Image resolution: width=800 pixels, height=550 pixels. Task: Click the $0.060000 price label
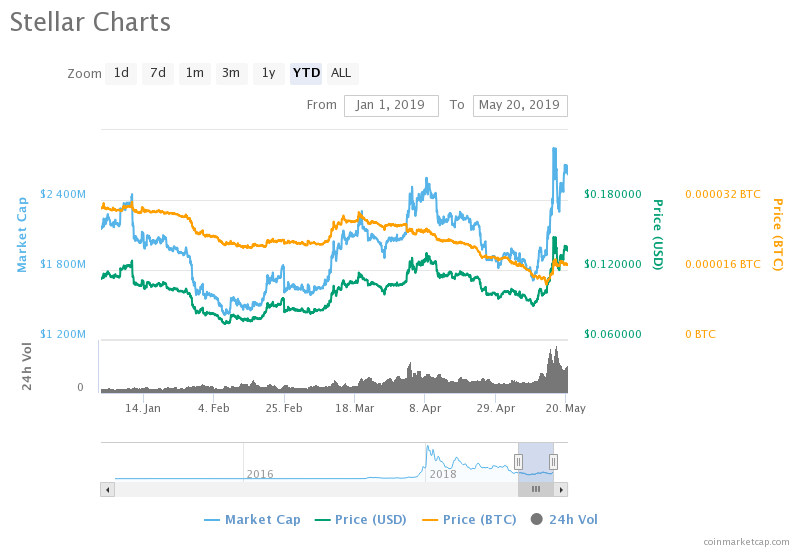tap(613, 334)
